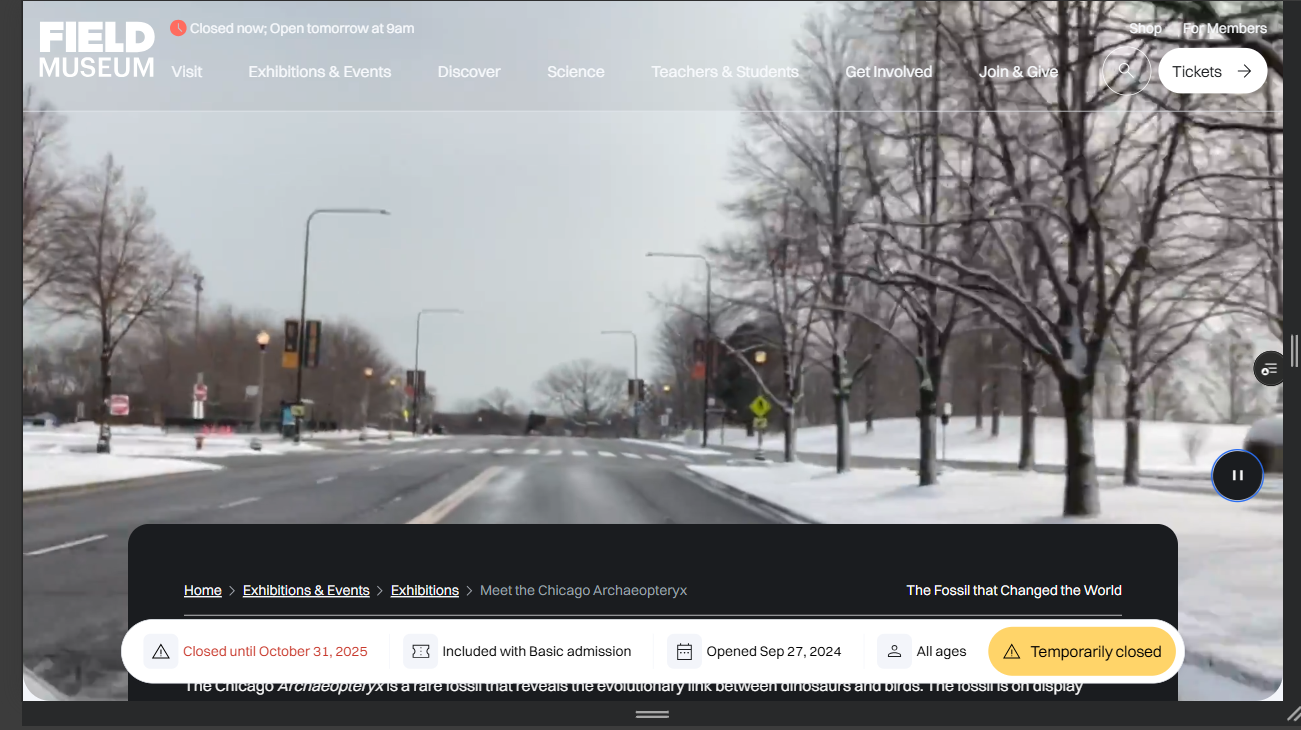Click the horizontal drag handle at bottom center
1301x730 pixels.
[652, 714]
